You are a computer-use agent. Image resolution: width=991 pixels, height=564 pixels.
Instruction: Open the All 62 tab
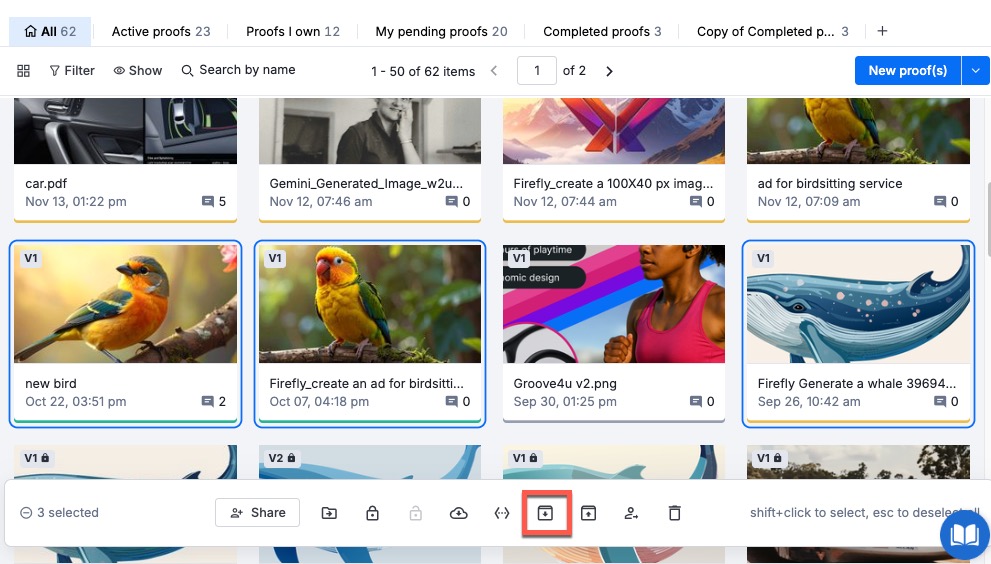[51, 32]
